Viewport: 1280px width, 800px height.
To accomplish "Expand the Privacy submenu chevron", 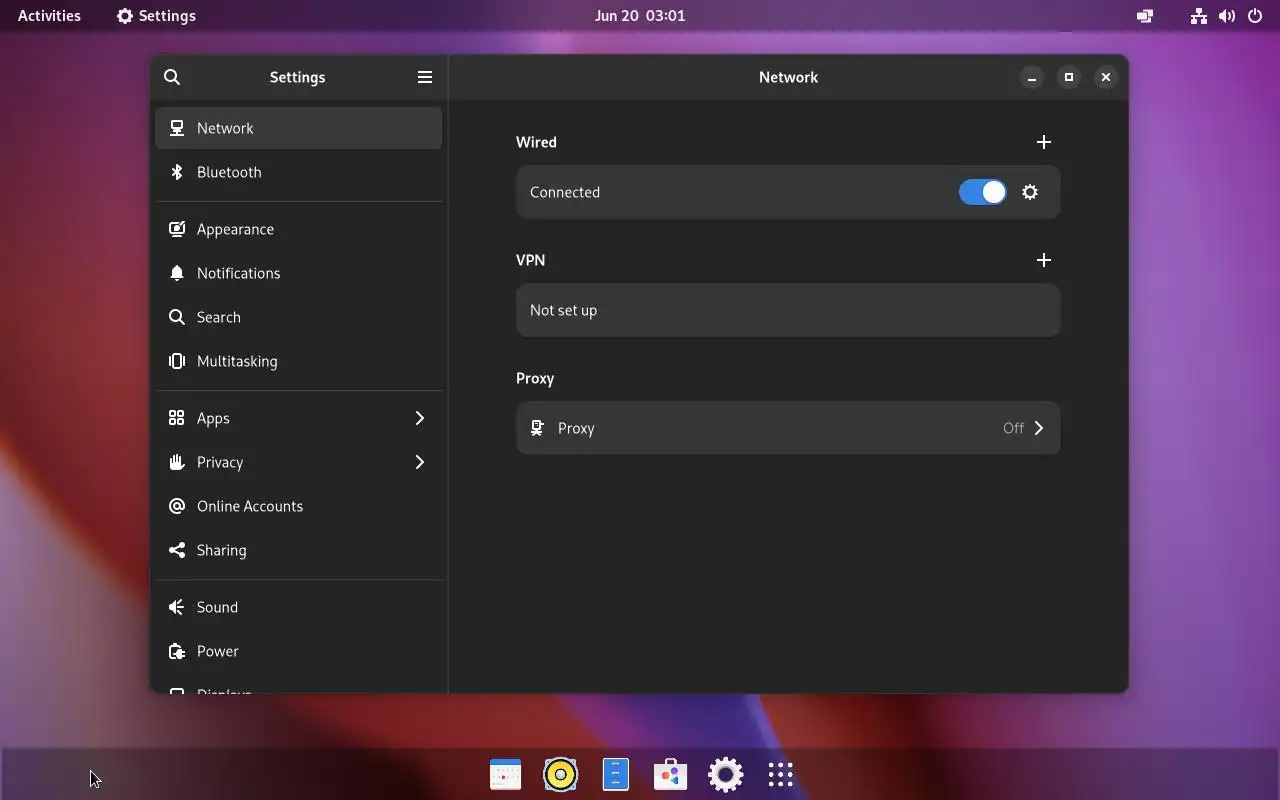I will (x=420, y=462).
